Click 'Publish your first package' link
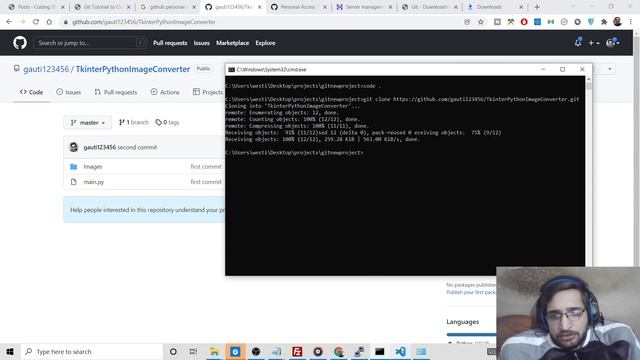This screenshot has width=640, height=360. [471, 292]
